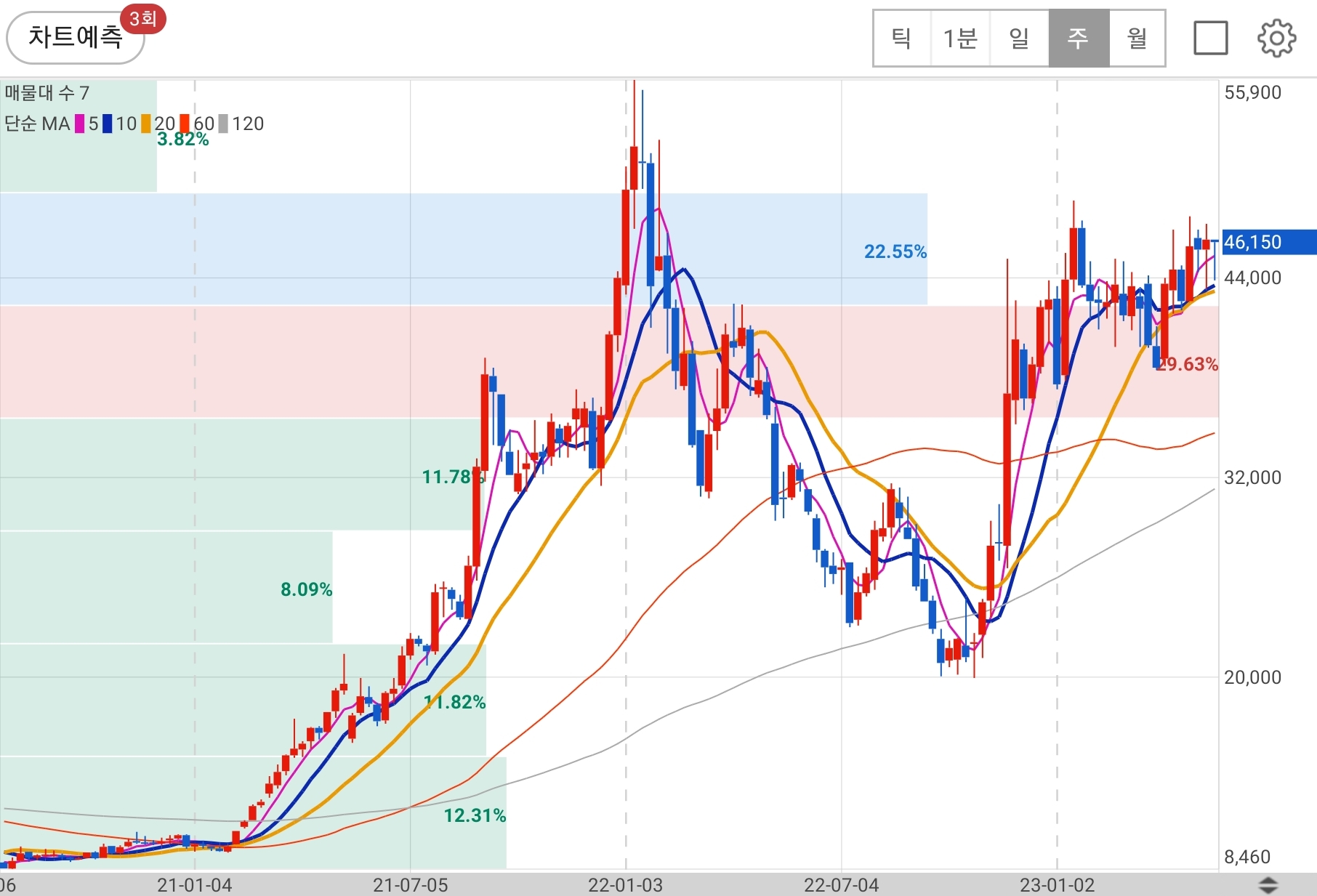Click the 8.09% volume profile label
Screen dimensions: 1317x896
pos(306,589)
